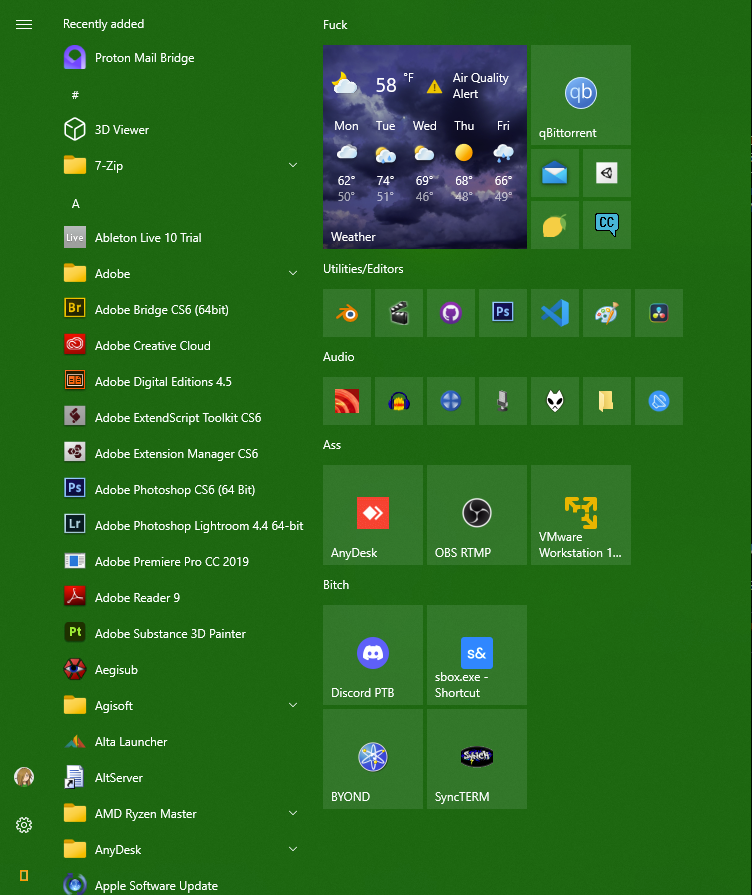Launch the AnyDesk tile

point(373,515)
